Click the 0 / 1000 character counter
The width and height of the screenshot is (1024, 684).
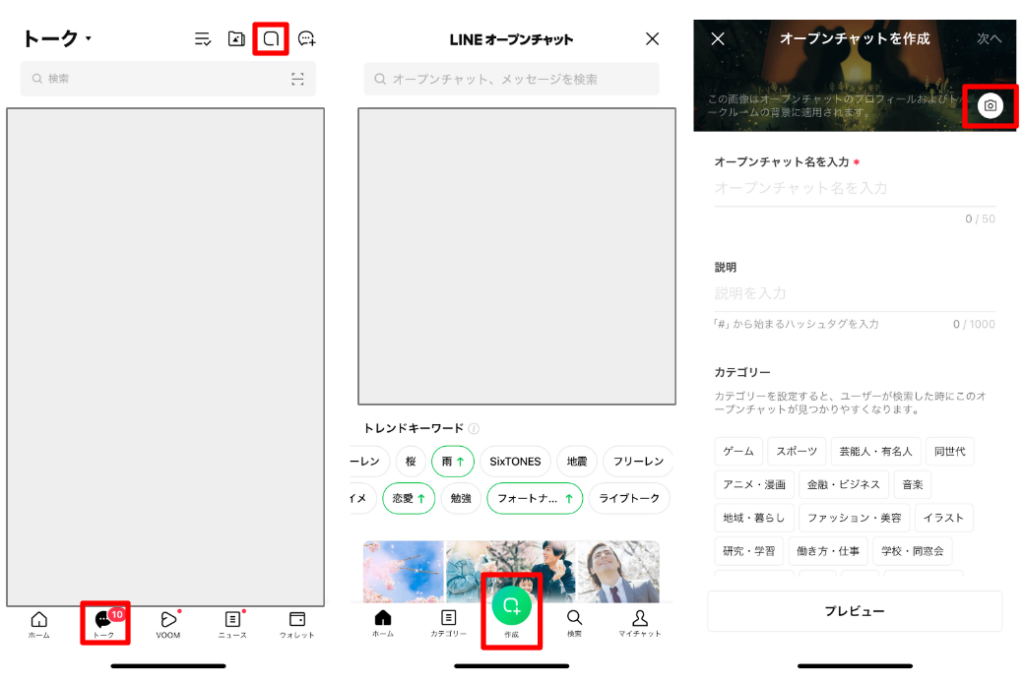click(x=974, y=324)
